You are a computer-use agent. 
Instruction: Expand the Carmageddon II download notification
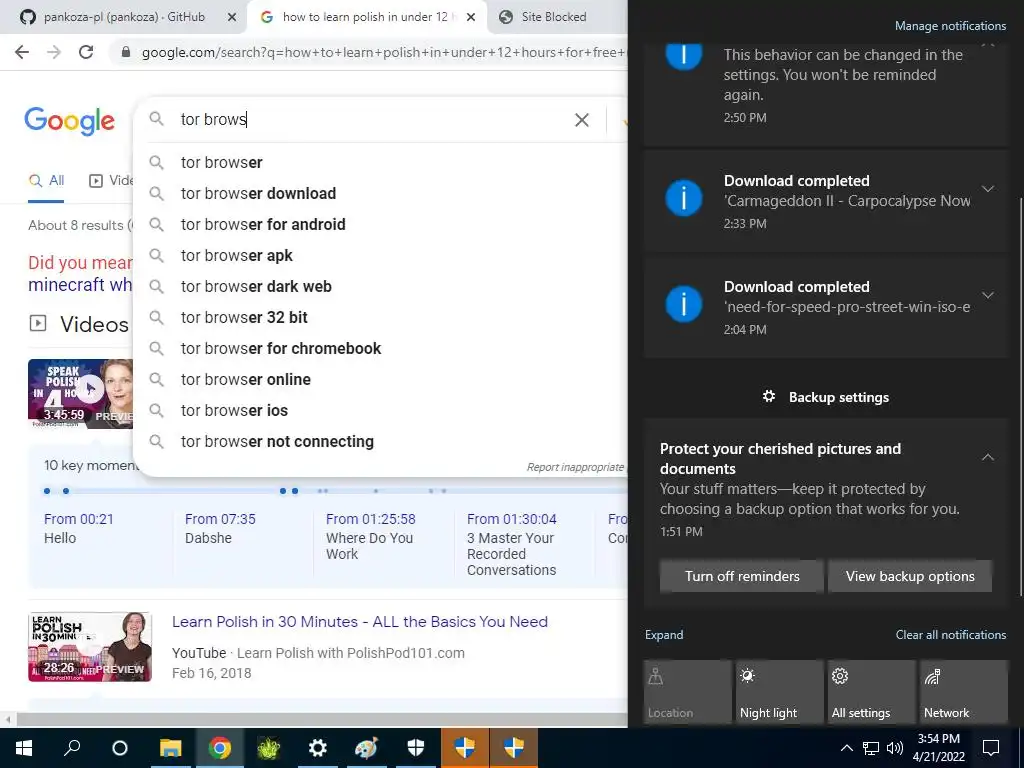coord(988,189)
